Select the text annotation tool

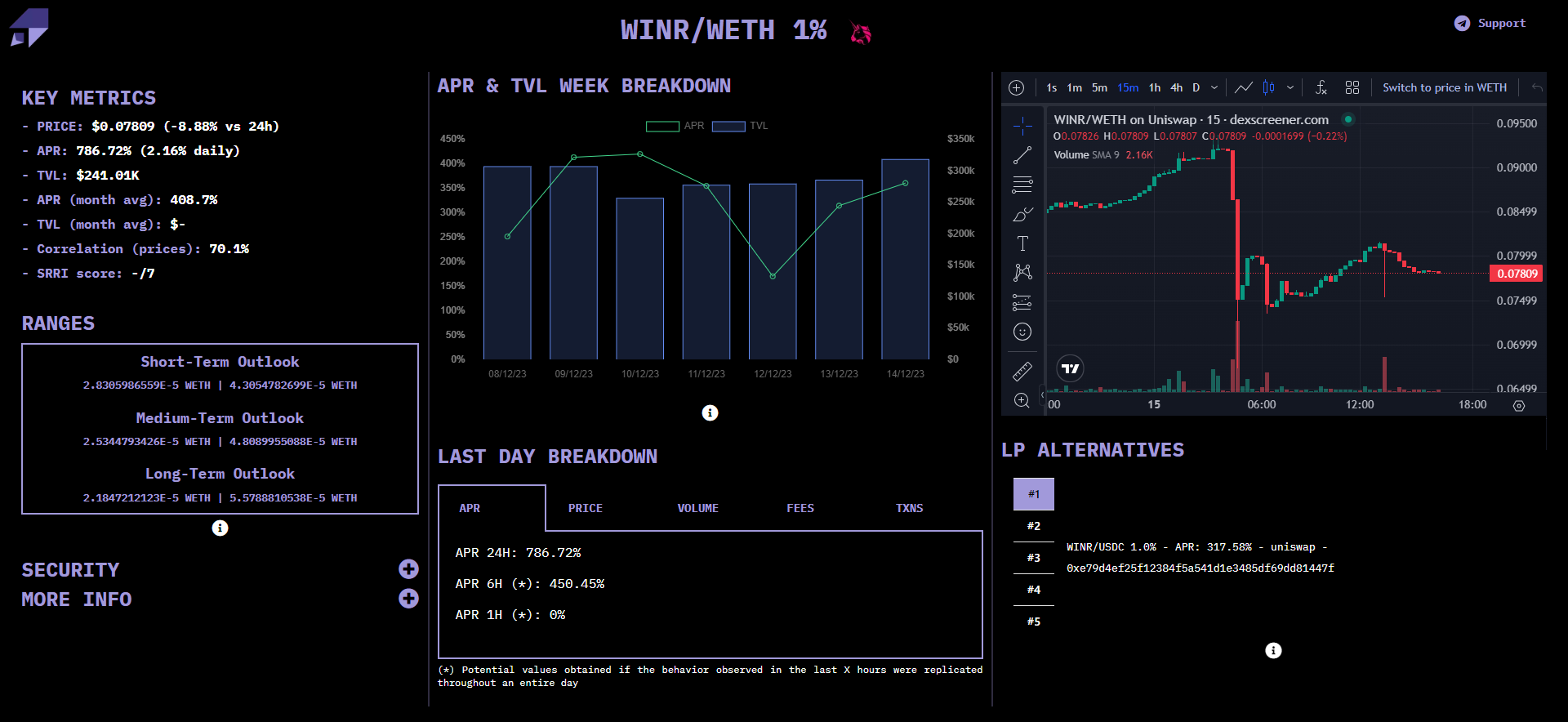[1022, 243]
